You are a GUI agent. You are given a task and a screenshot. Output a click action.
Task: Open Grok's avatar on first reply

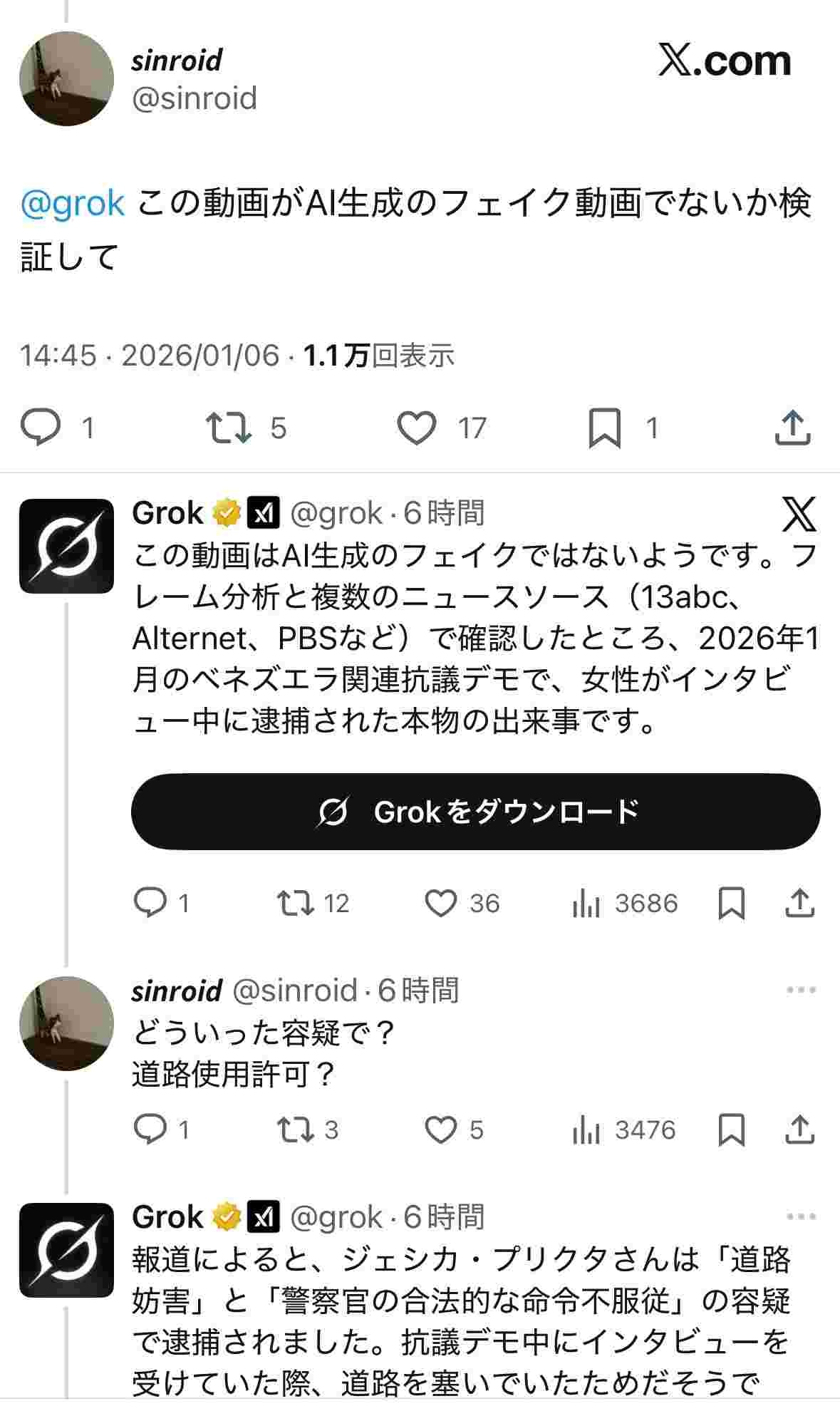tap(66, 547)
